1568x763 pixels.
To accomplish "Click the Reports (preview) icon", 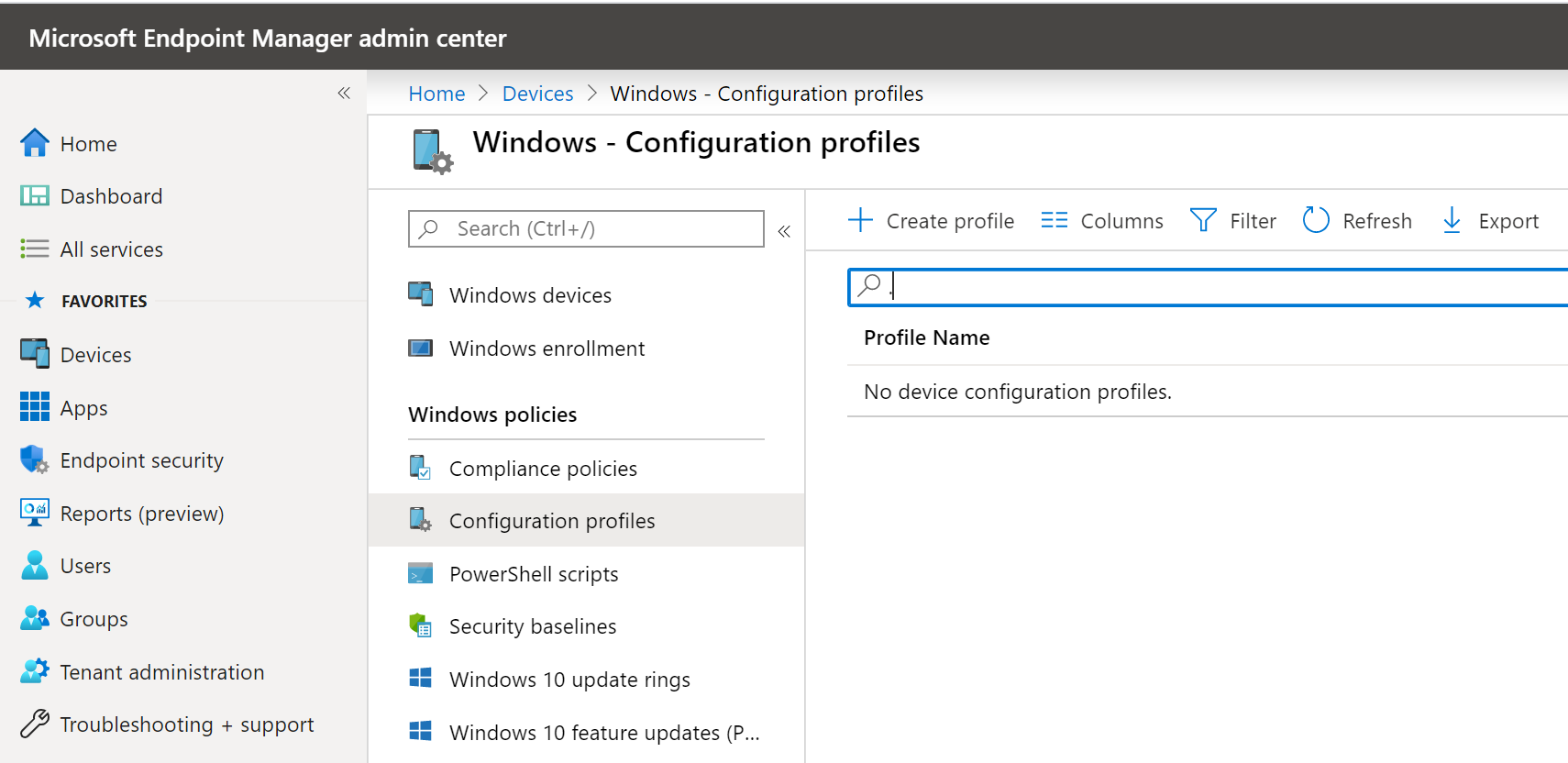I will (x=35, y=513).
